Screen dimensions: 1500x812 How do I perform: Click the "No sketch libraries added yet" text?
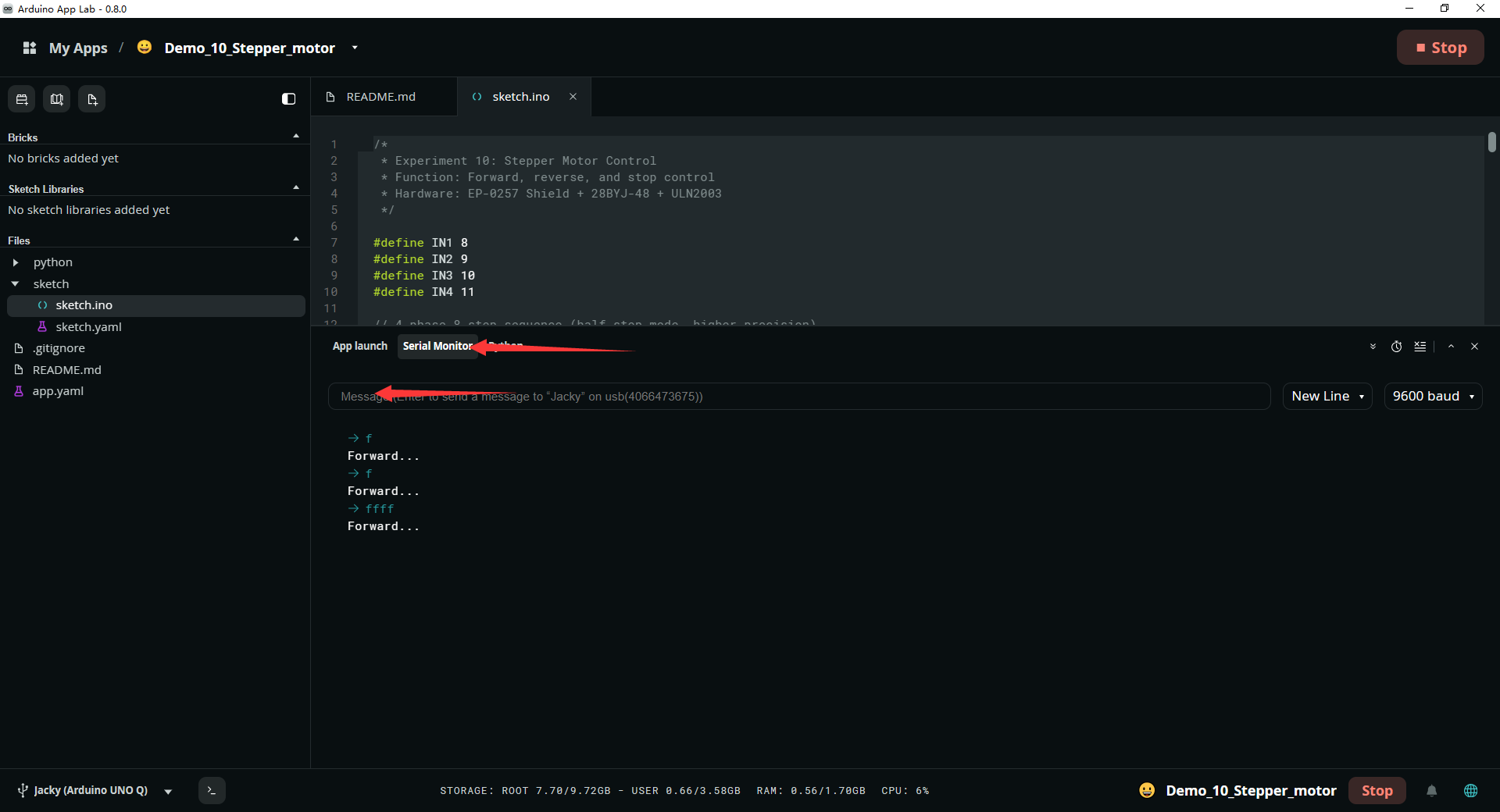[x=88, y=210]
